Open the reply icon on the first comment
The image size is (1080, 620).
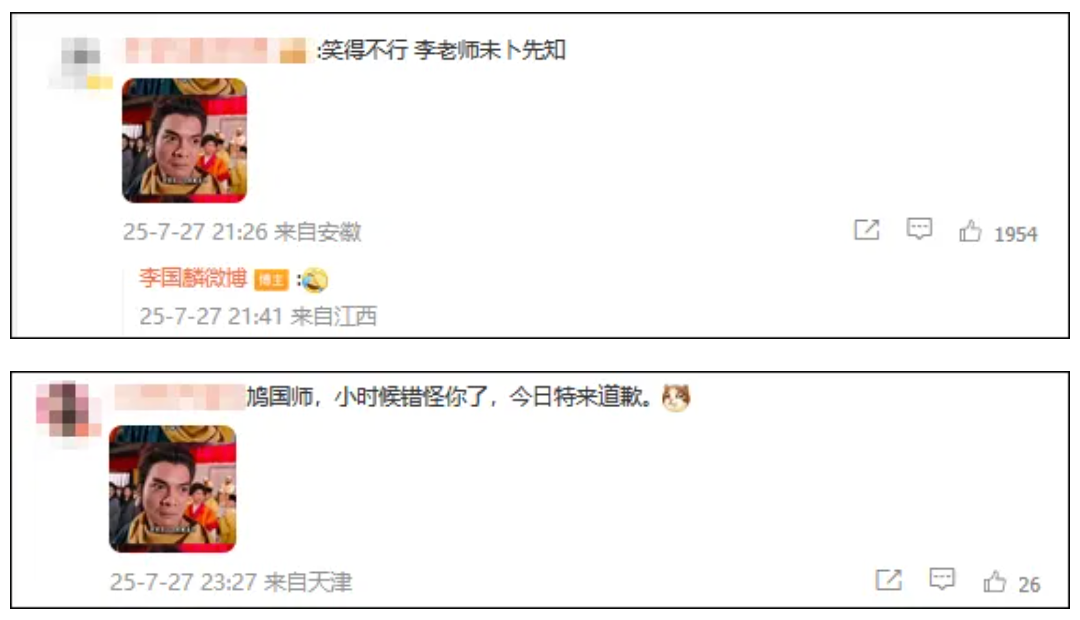(x=920, y=229)
